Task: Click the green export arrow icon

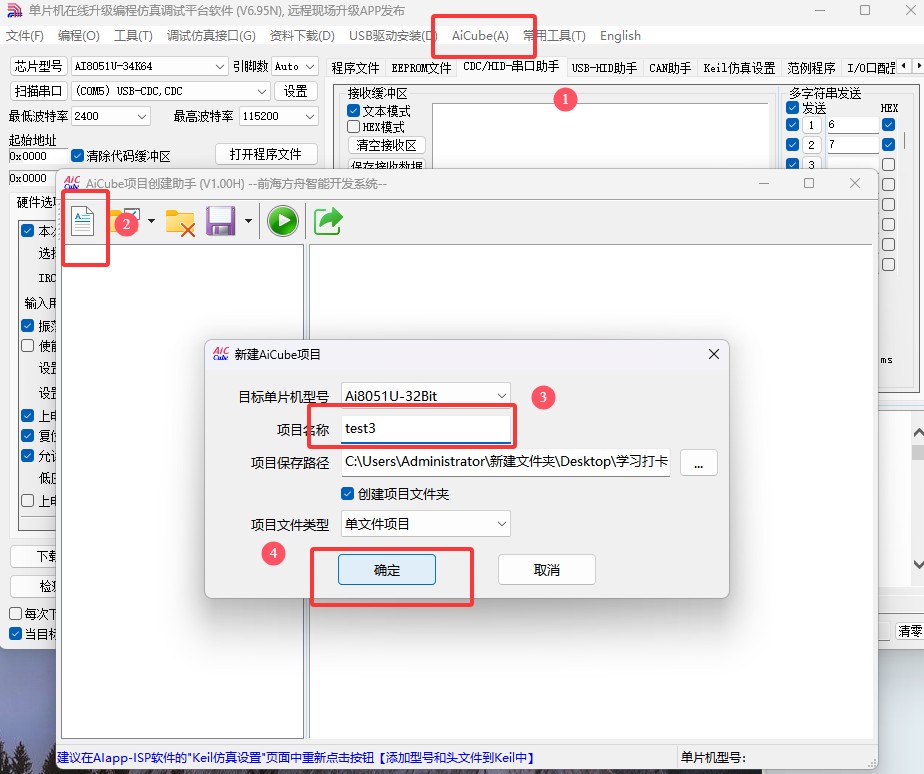Action: pyautogui.click(x=328, y=221)
